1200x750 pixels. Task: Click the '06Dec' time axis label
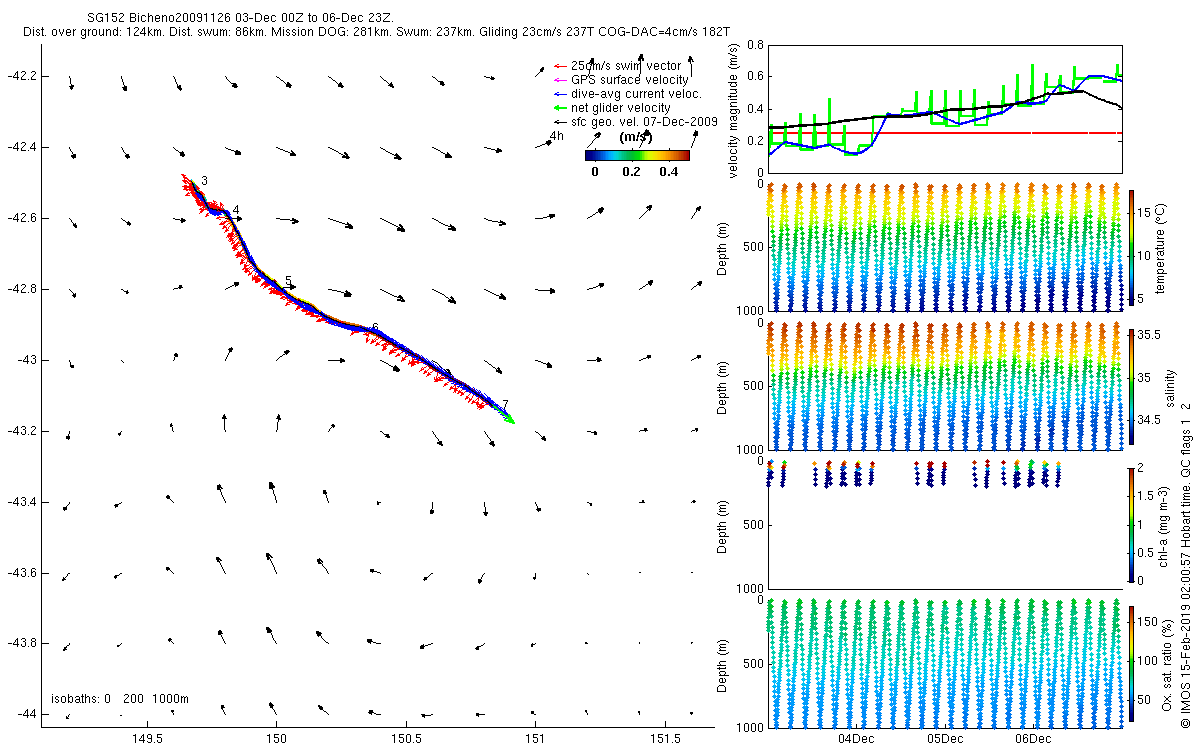click(1032, 739)
